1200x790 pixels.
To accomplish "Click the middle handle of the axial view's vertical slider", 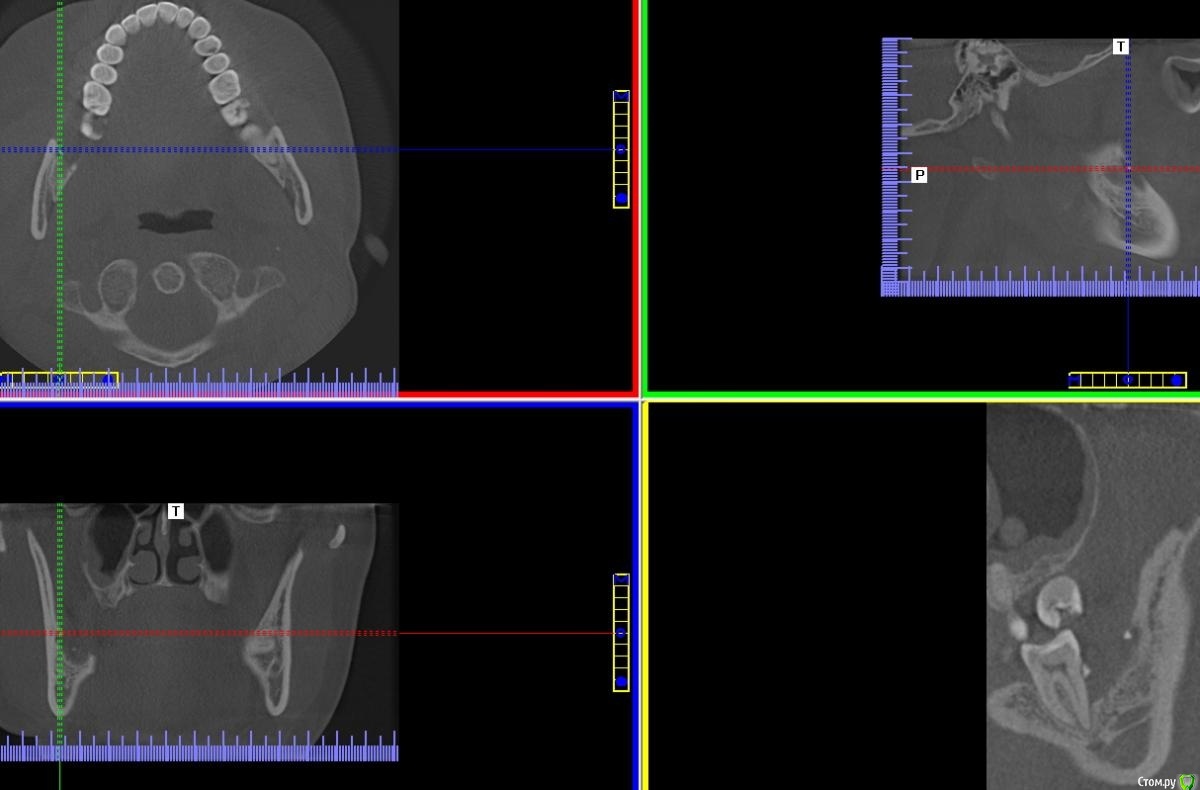I will pos(621,150).
